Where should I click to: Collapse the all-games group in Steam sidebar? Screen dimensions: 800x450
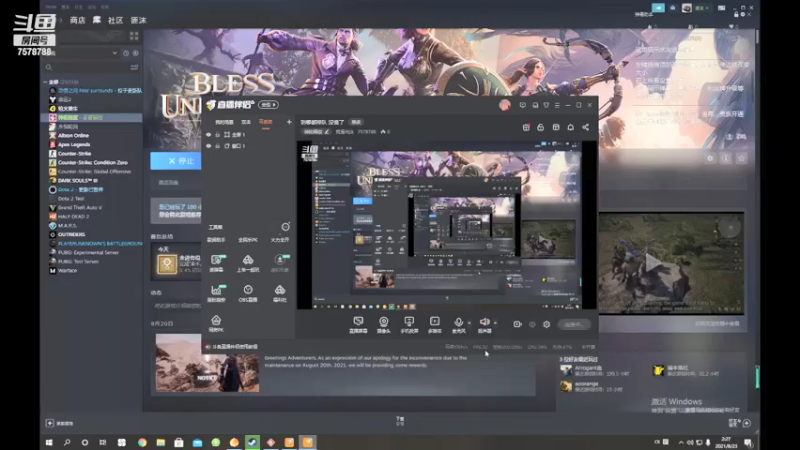pyautogui.click(x=45, y=82)
